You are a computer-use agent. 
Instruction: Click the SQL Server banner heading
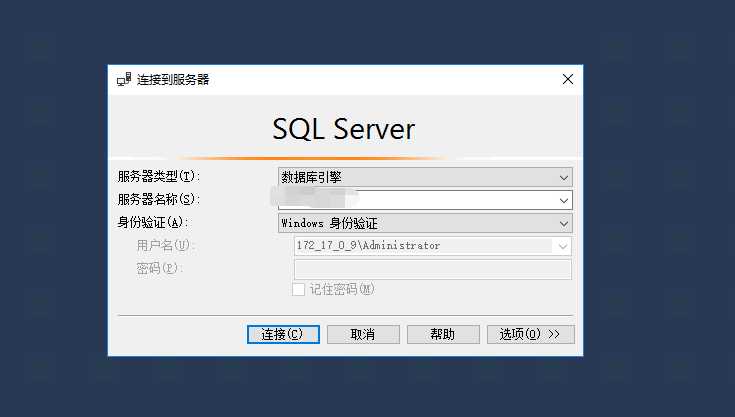[x=344, y=129]
